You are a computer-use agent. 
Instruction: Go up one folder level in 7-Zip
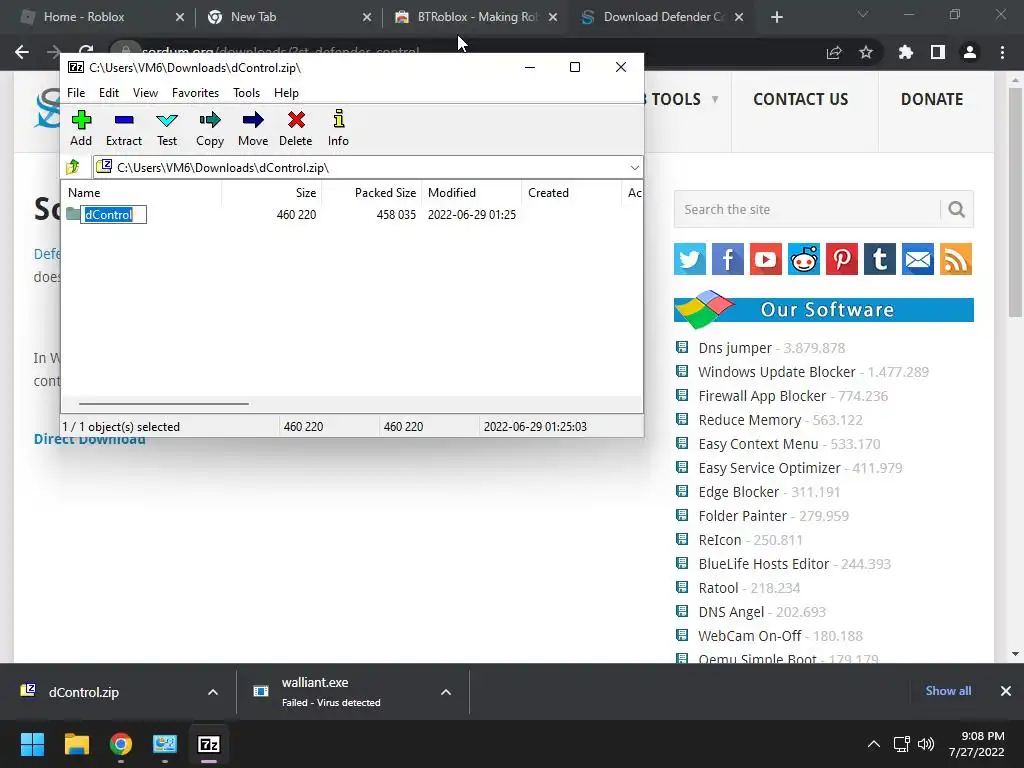(x=73, y=167)
